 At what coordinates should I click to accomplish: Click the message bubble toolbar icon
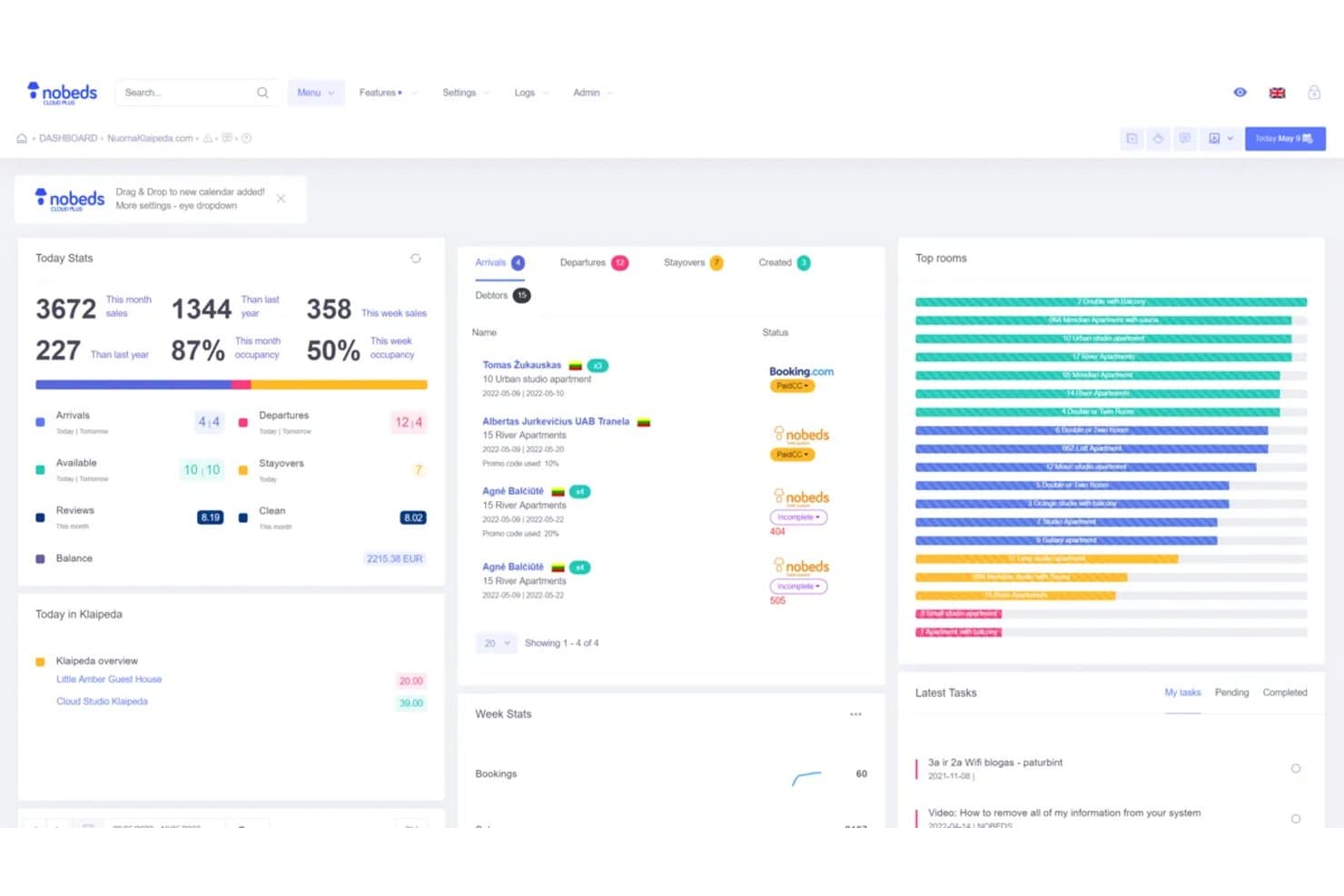pos(1184,139)
